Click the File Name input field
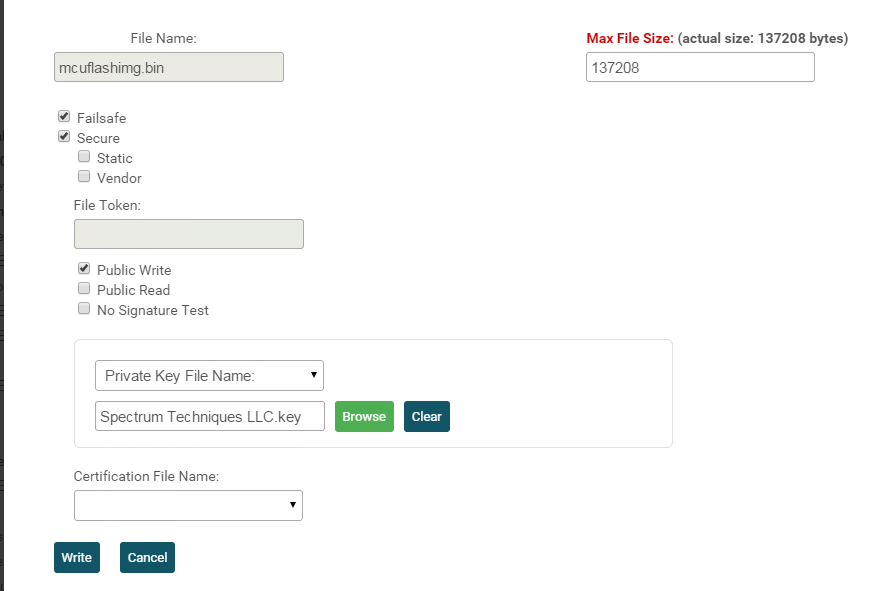Image resolution: width=869 pixels, height=591 pixels. pyautogui.click(x=169, y=67)
